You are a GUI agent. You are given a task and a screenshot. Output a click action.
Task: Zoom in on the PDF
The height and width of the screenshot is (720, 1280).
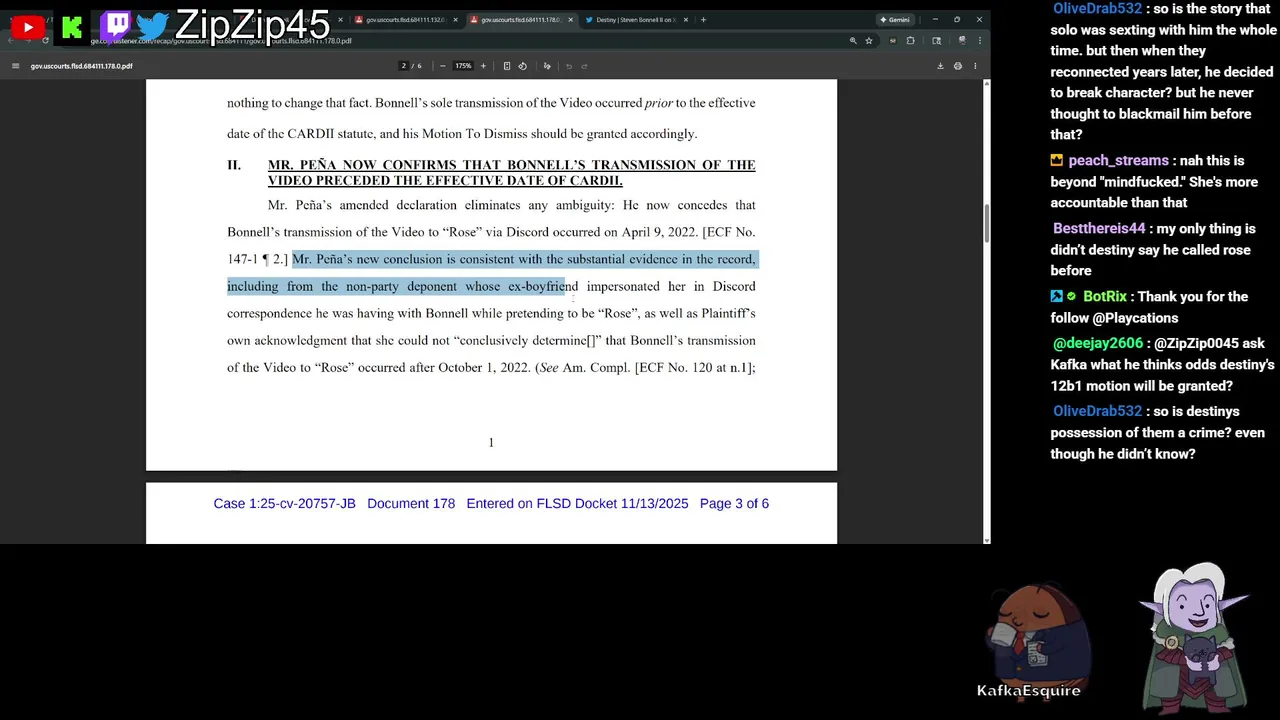pyautogui.click(x=483, y=66)
